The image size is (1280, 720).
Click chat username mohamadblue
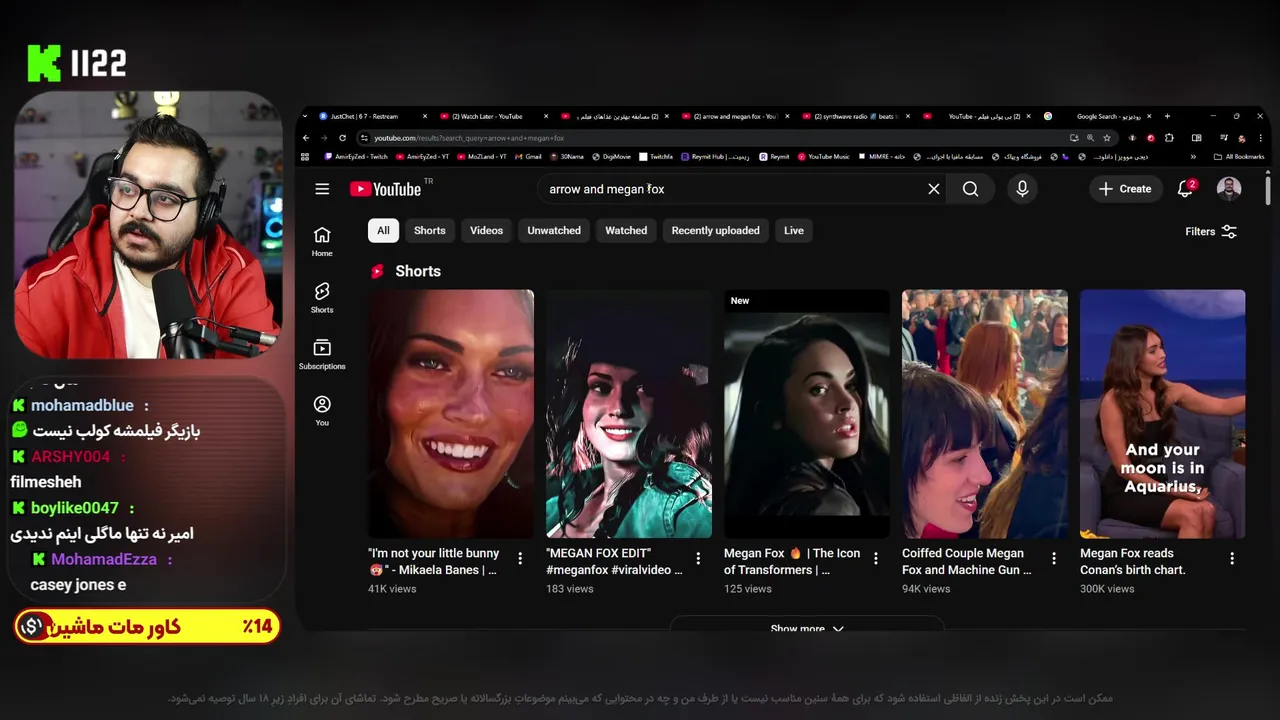coord(82,405)
